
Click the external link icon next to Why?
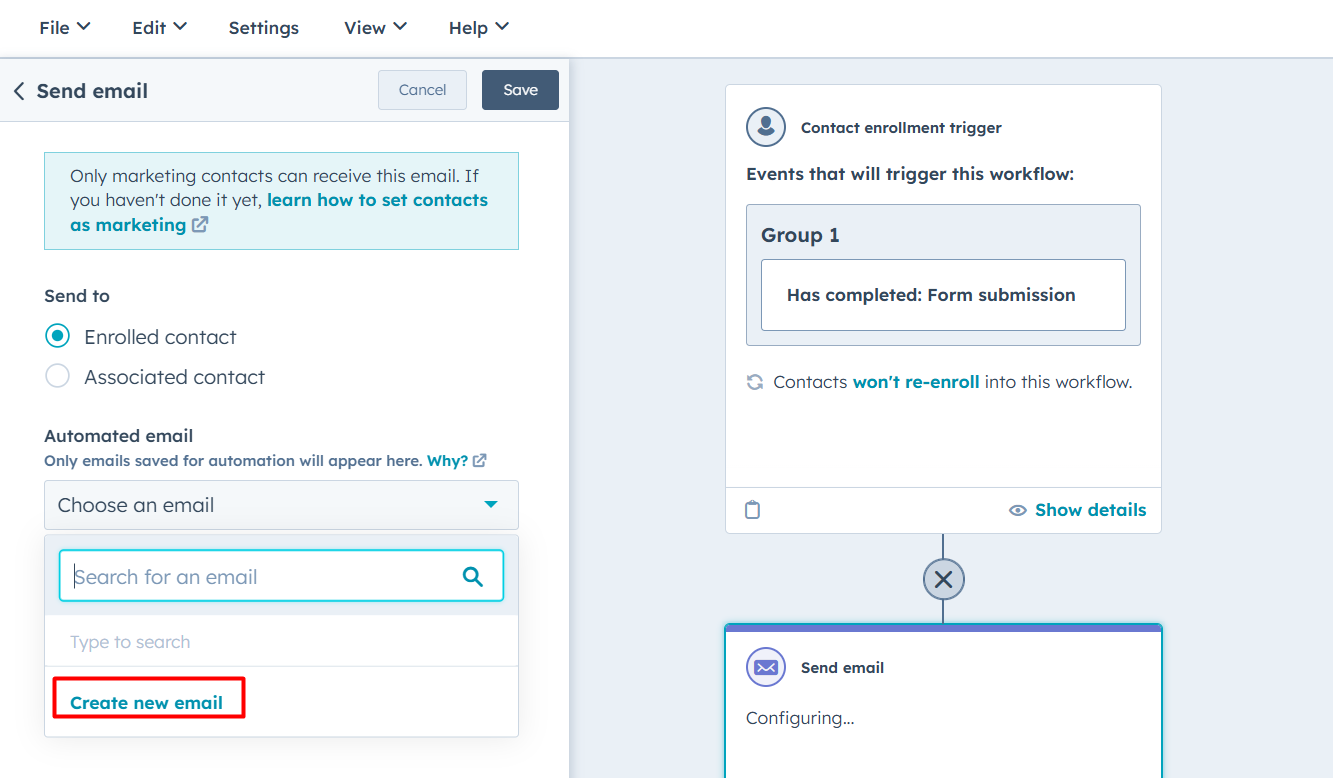(479, 460)
